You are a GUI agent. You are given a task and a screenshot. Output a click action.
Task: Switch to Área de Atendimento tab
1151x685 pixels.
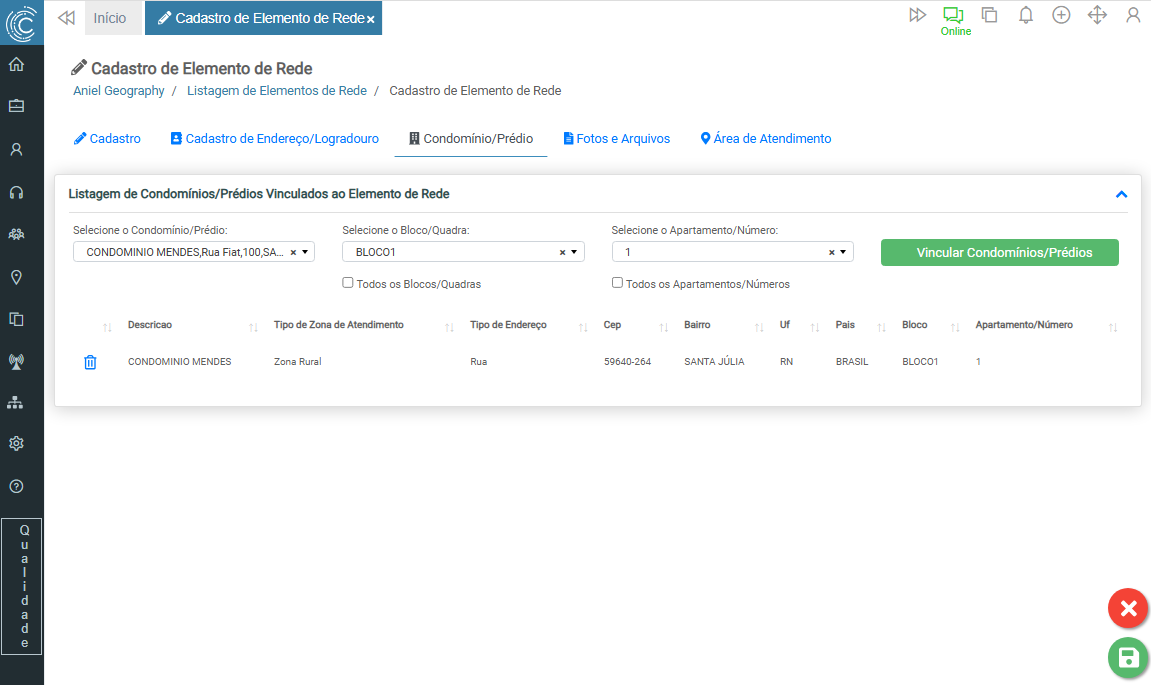[x=765, y=139]
